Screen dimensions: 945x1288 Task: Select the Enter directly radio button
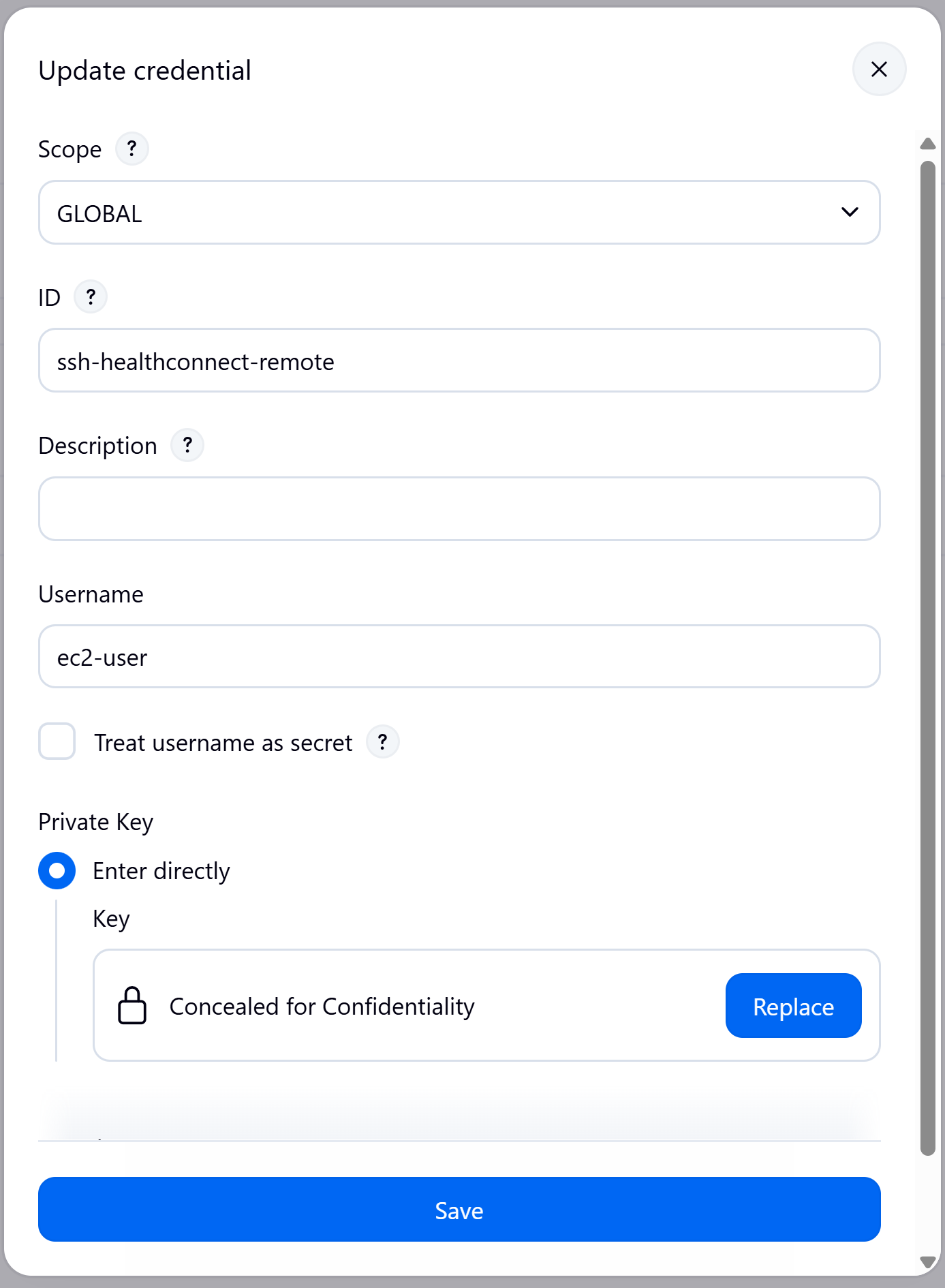click(x=57, y=870)
